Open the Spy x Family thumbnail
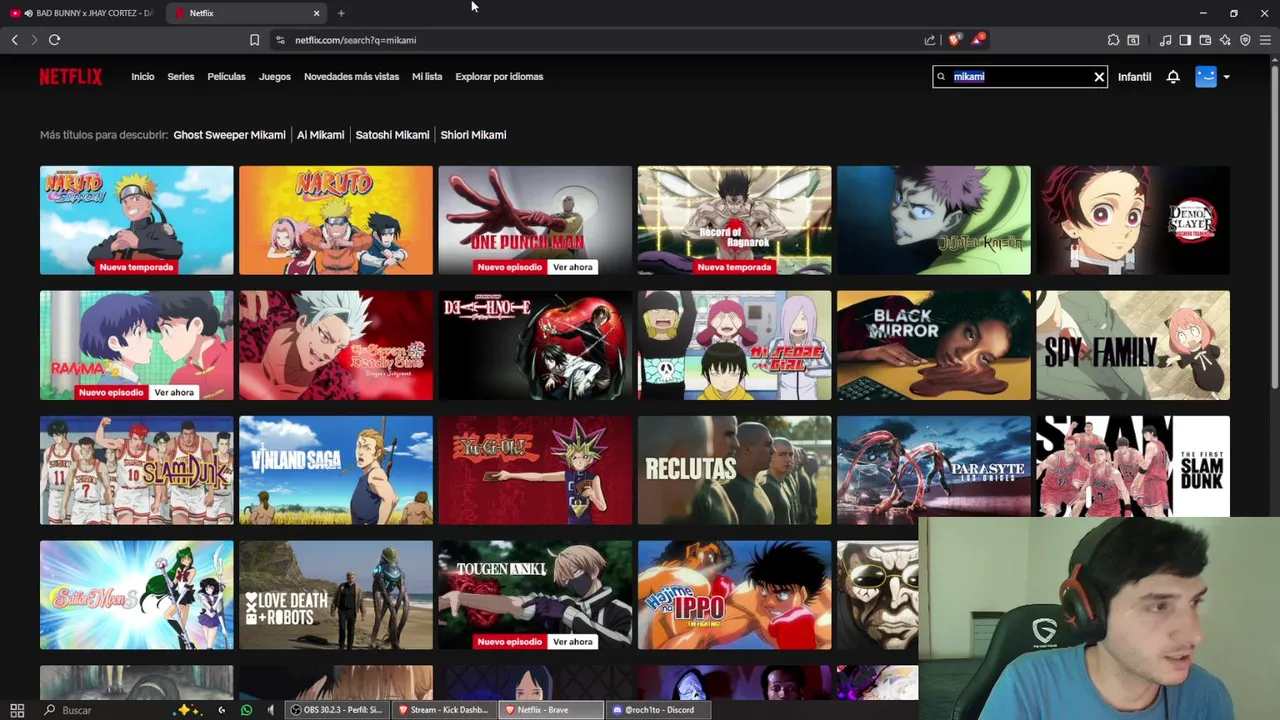1280x720 pixels. 1133,345
